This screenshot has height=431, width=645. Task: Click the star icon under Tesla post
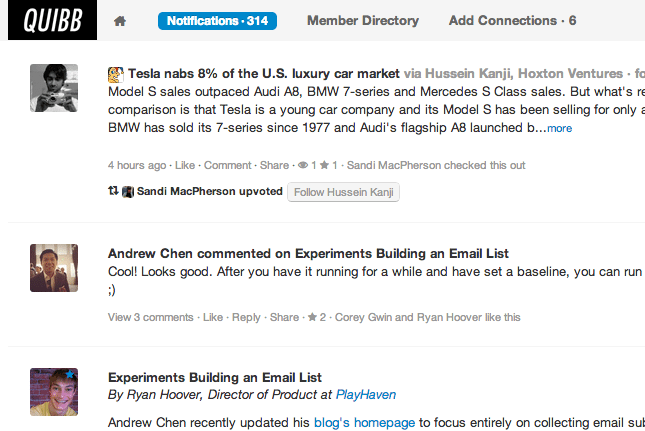coord(324,165)
